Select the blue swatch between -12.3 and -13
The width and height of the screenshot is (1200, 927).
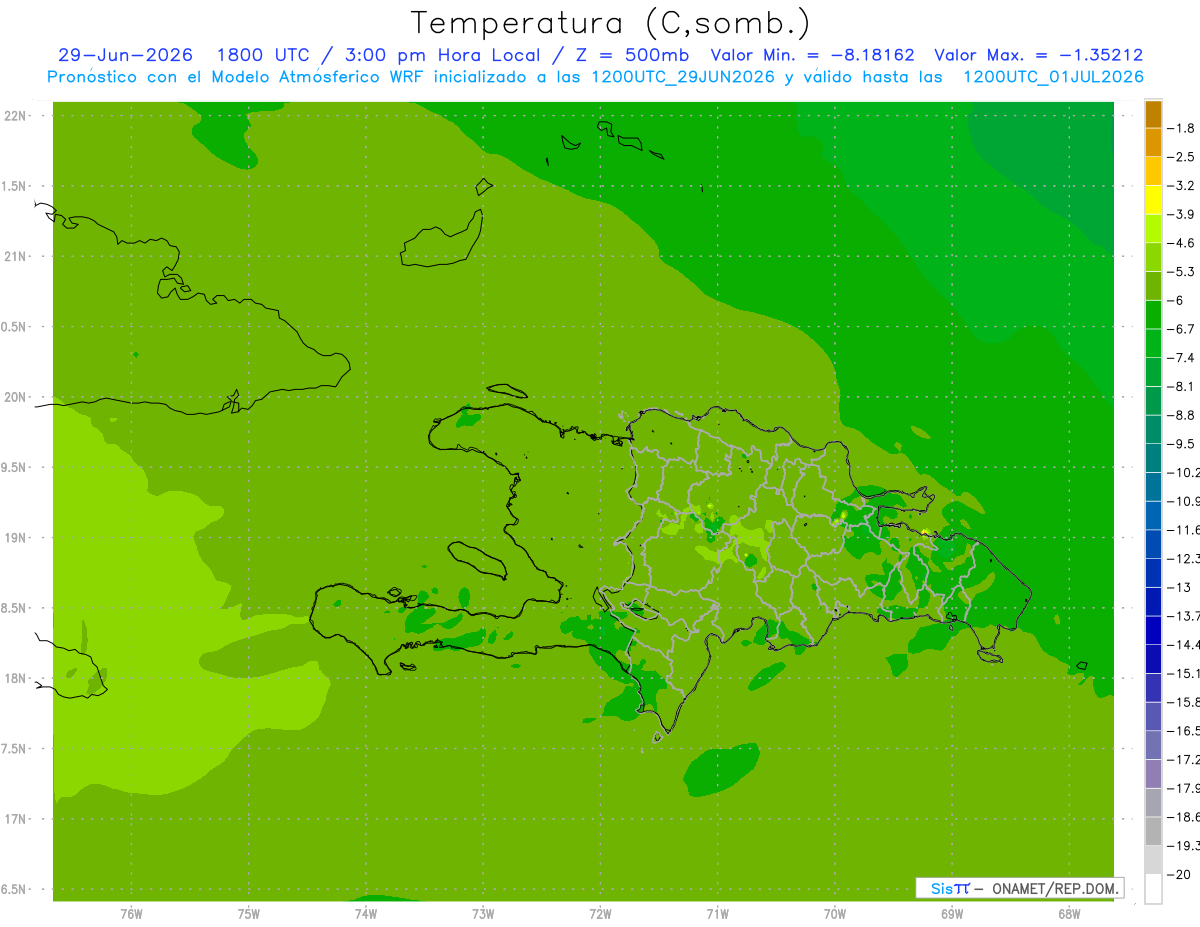[1153, 572]
